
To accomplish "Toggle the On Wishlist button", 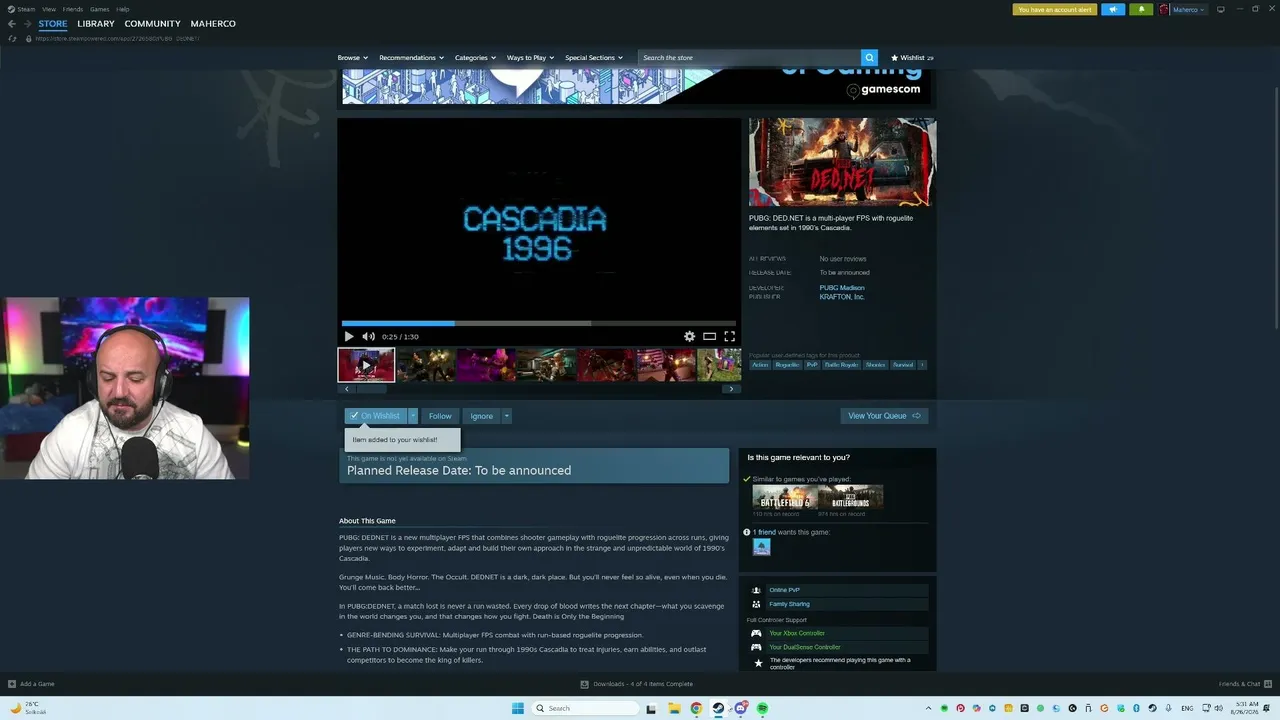I will point(375,416).
